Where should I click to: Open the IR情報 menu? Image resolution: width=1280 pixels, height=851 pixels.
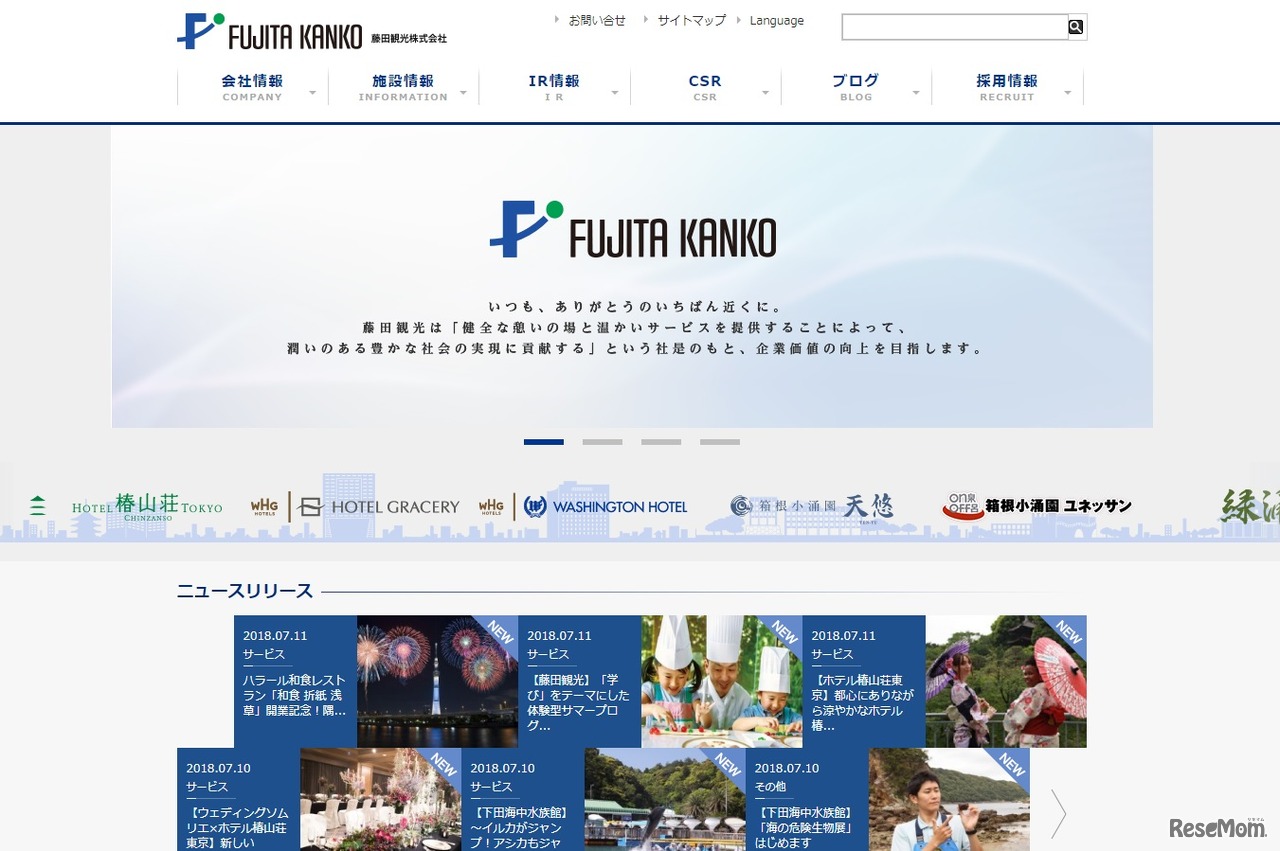pyautogui.click(x=554, y=87)
